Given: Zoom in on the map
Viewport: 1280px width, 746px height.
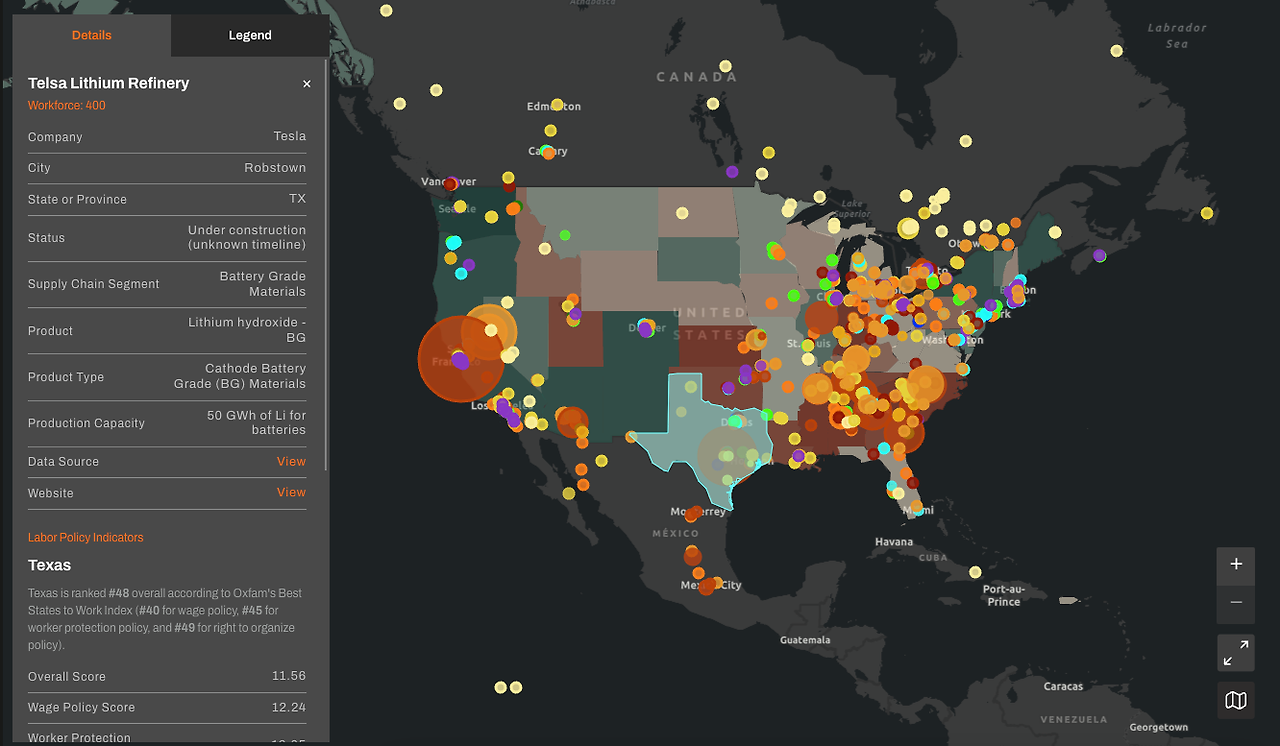Looking at the screenshot, I should (1236, 565).
